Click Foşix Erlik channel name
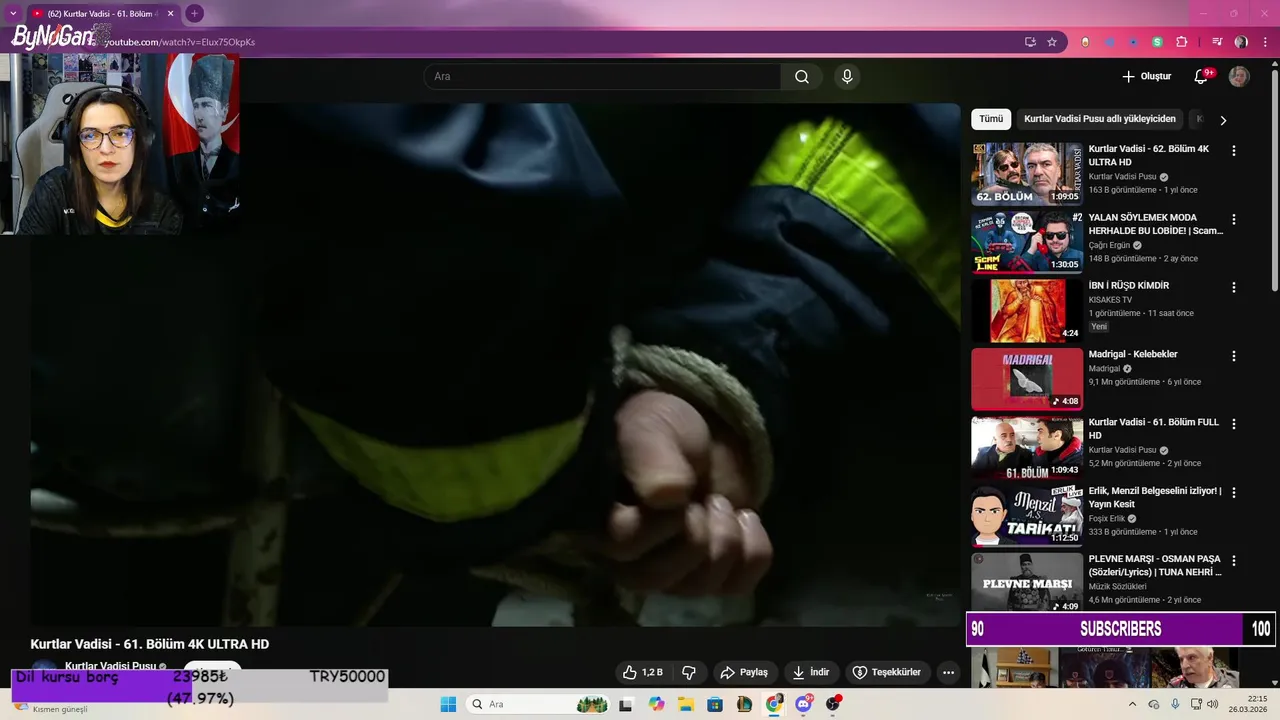 pos(1107,519)
